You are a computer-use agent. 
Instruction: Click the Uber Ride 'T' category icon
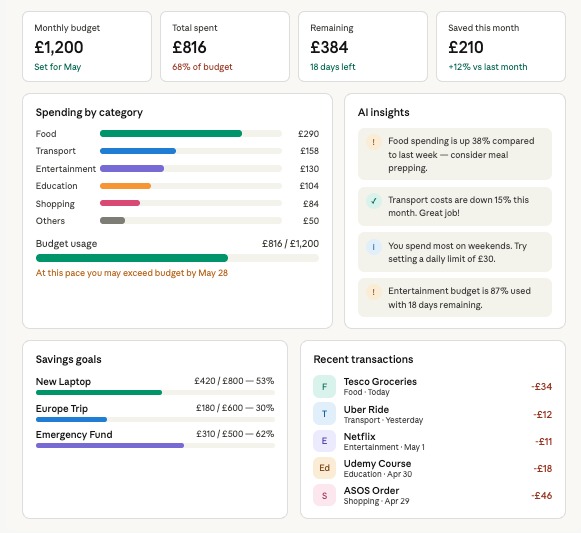(324, 414)
